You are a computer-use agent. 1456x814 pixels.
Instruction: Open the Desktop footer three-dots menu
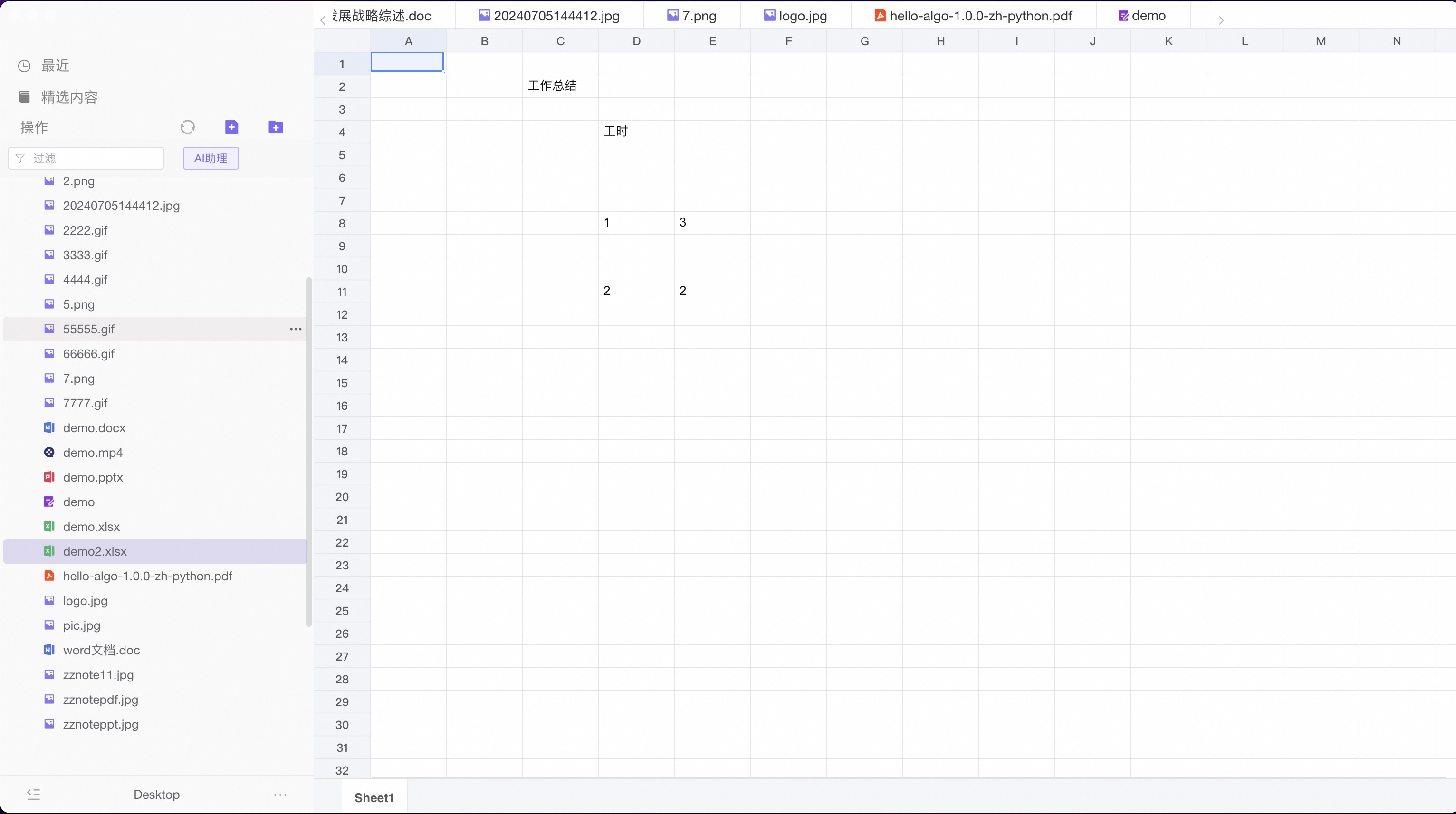[280, 795]
